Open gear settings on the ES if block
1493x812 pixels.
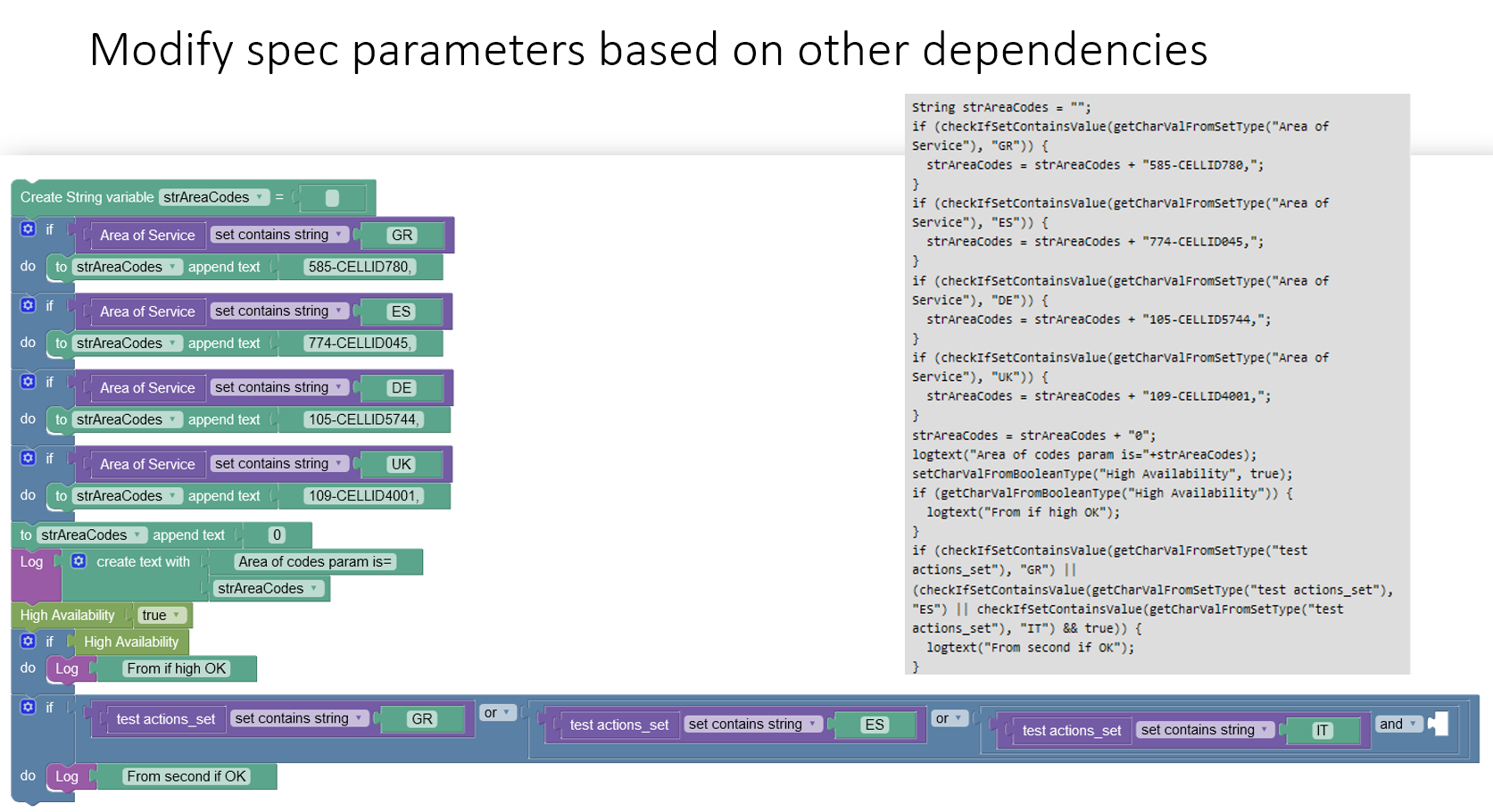coord(28,305)
